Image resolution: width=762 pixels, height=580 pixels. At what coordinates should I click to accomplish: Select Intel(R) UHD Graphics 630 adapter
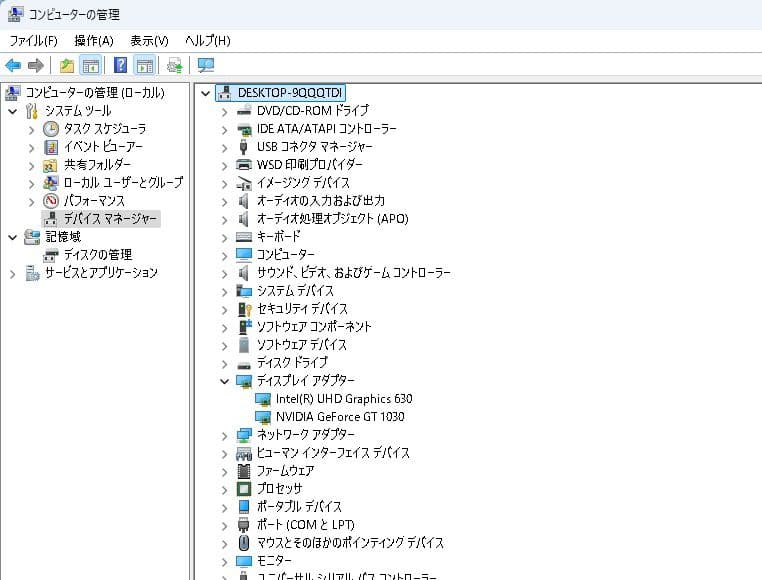point(344,399)
